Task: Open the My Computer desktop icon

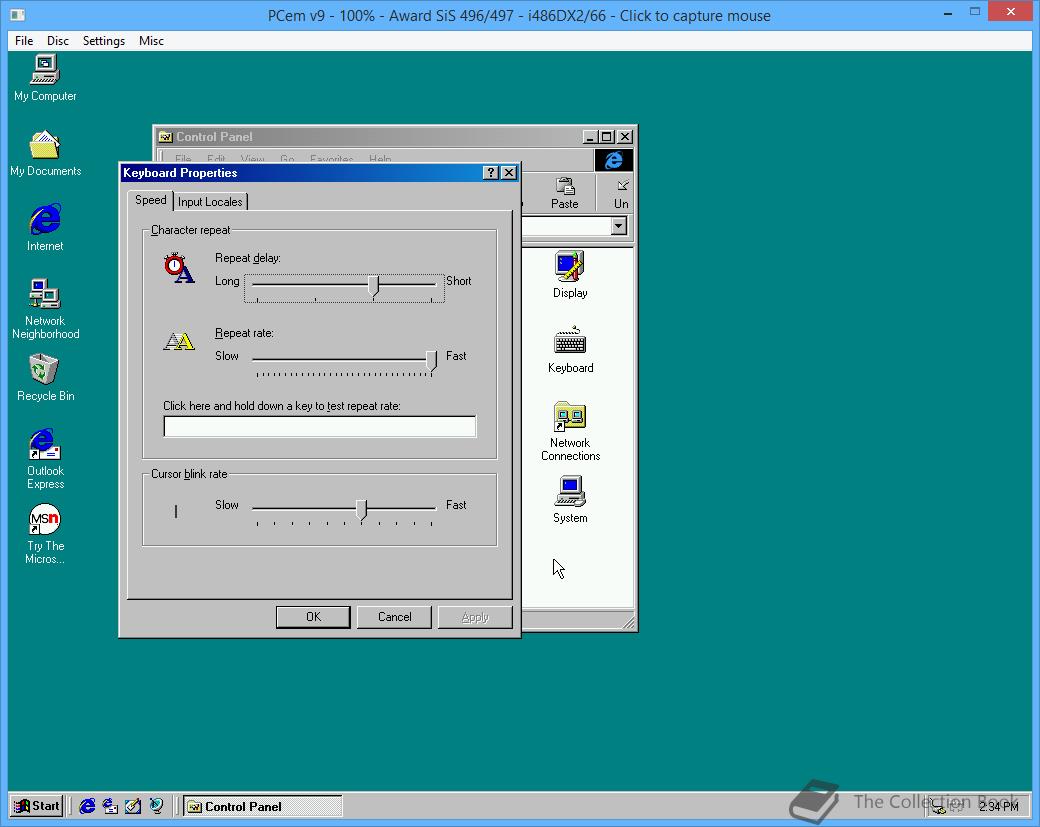Action: (44, 78)
